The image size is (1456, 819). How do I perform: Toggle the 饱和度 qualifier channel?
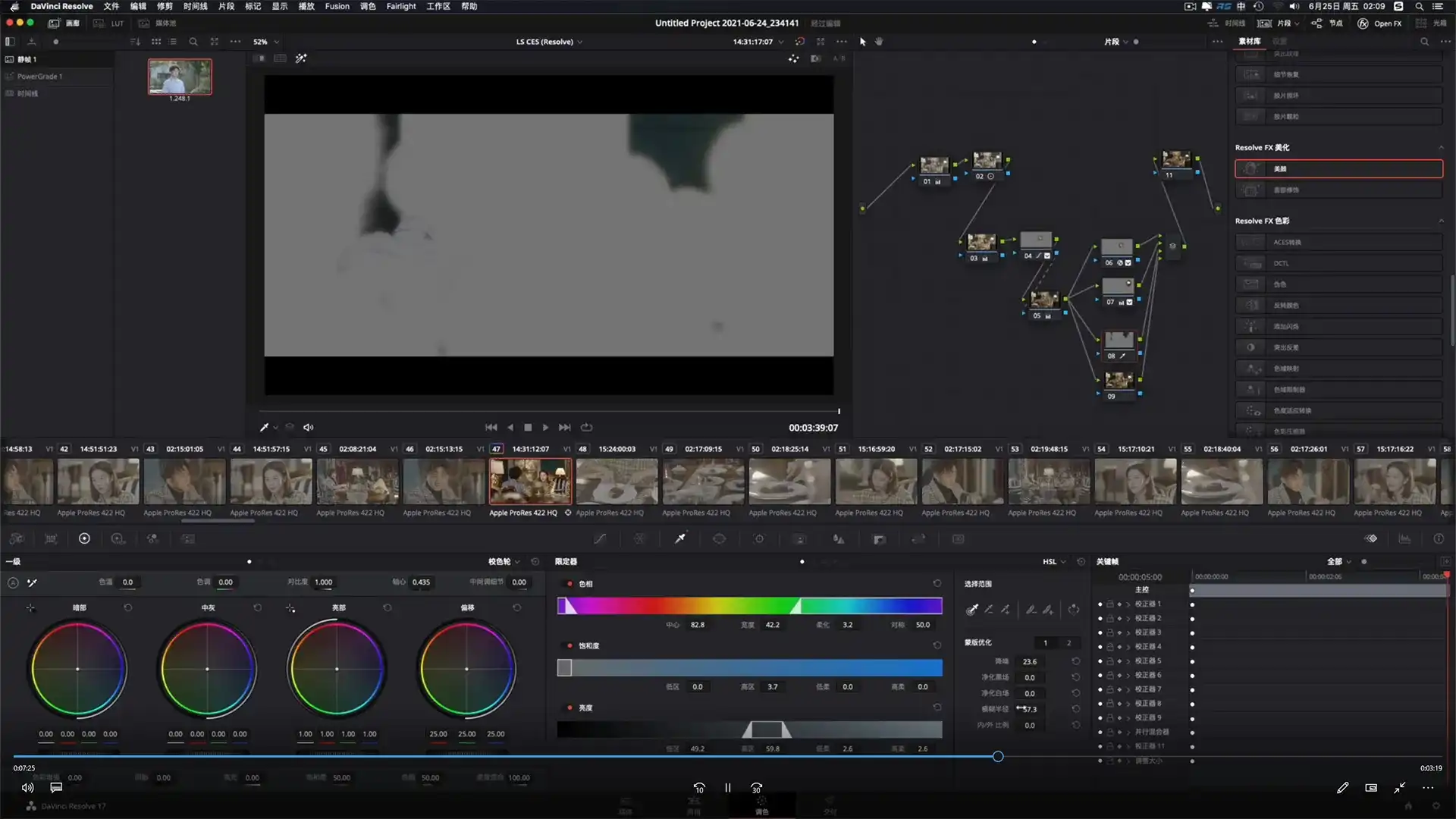coord(570,645)
